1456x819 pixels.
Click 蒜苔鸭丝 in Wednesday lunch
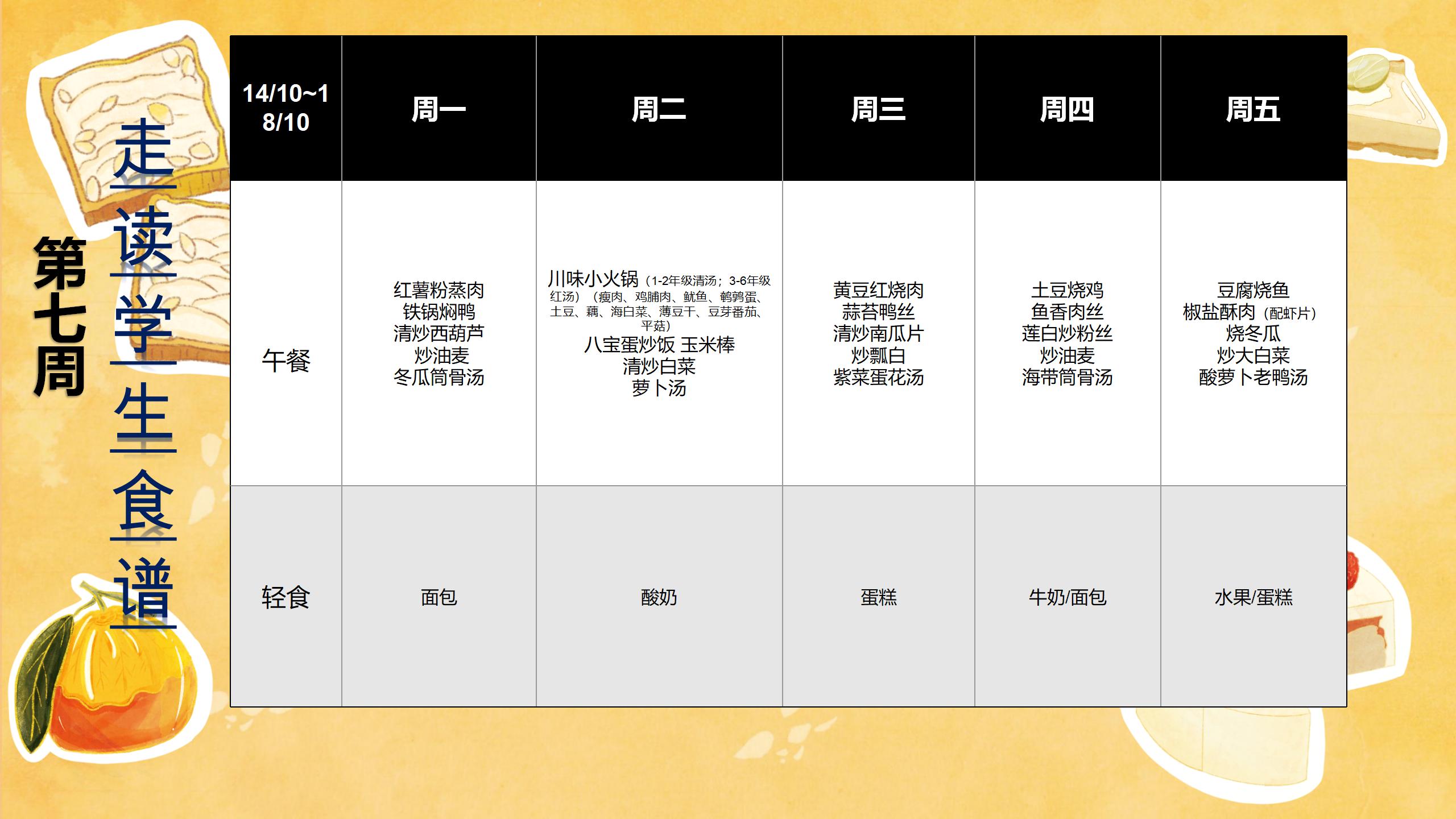click(x=878, y=312)
